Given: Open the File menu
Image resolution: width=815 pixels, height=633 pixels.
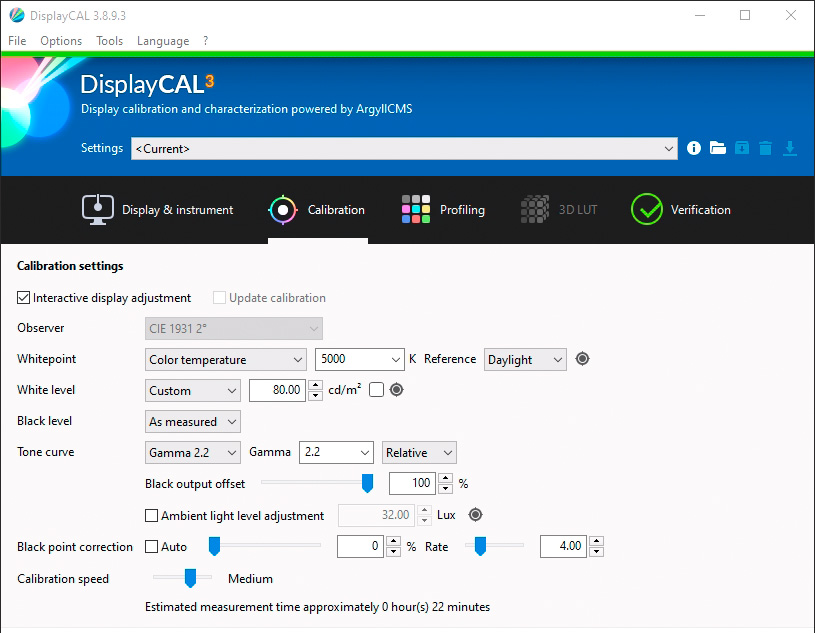Looking at the screenshot, I should 17,41.
